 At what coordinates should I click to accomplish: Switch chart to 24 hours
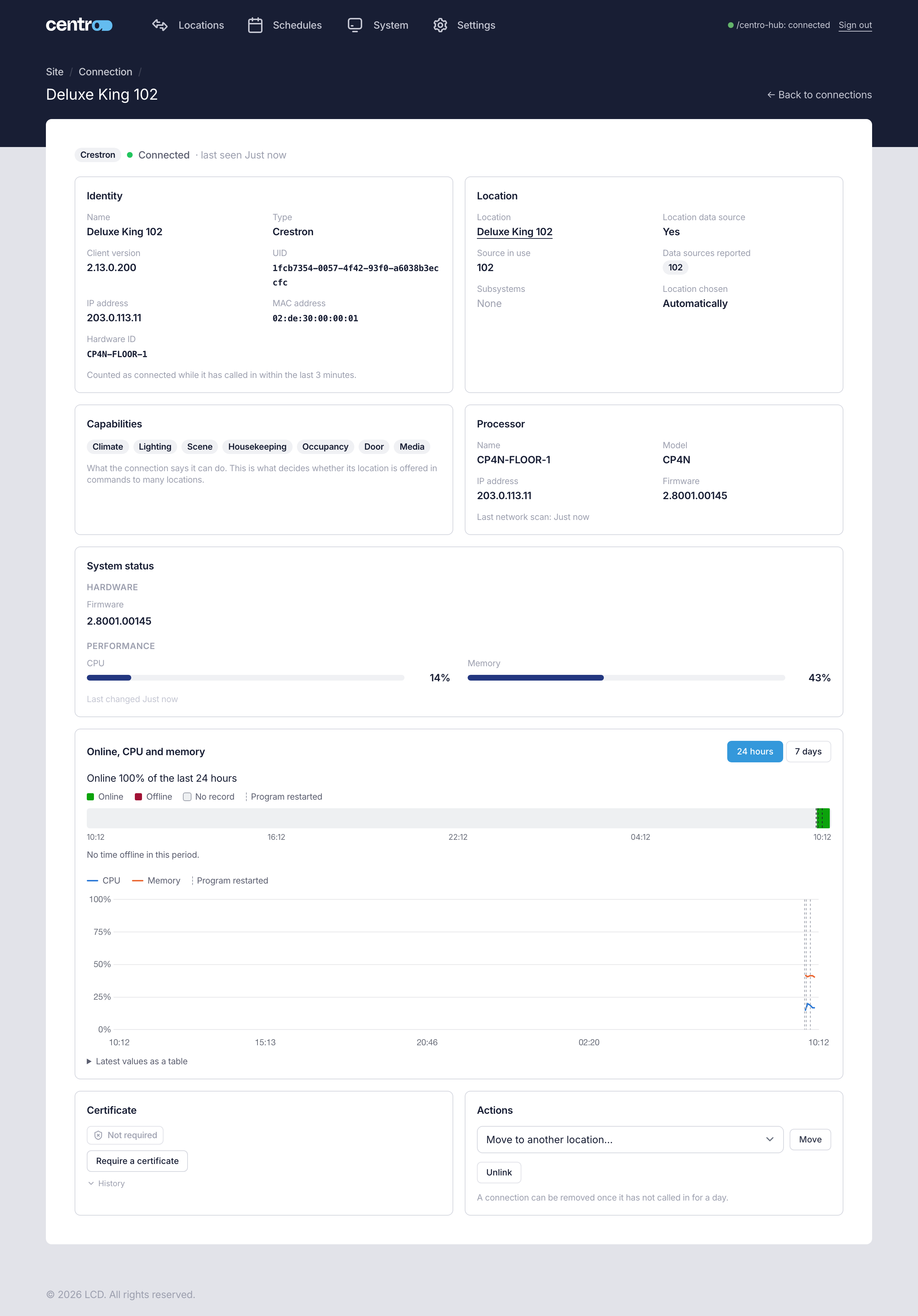[755, 752]
